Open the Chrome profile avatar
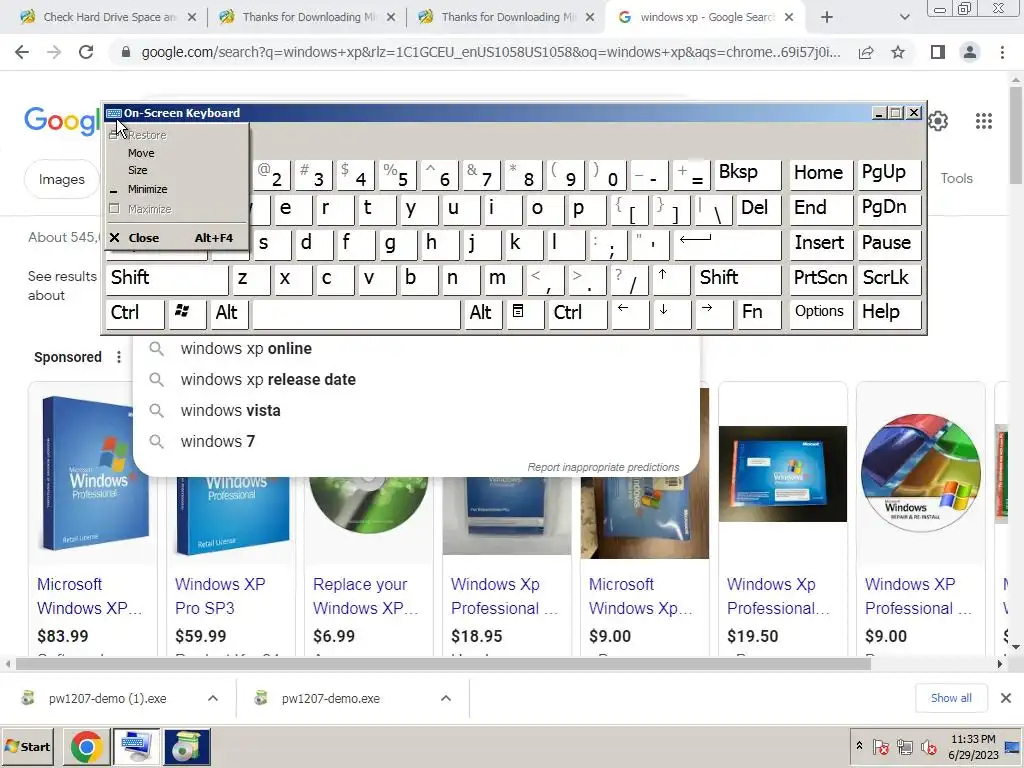1024x768 pixels. pos(970,52)
